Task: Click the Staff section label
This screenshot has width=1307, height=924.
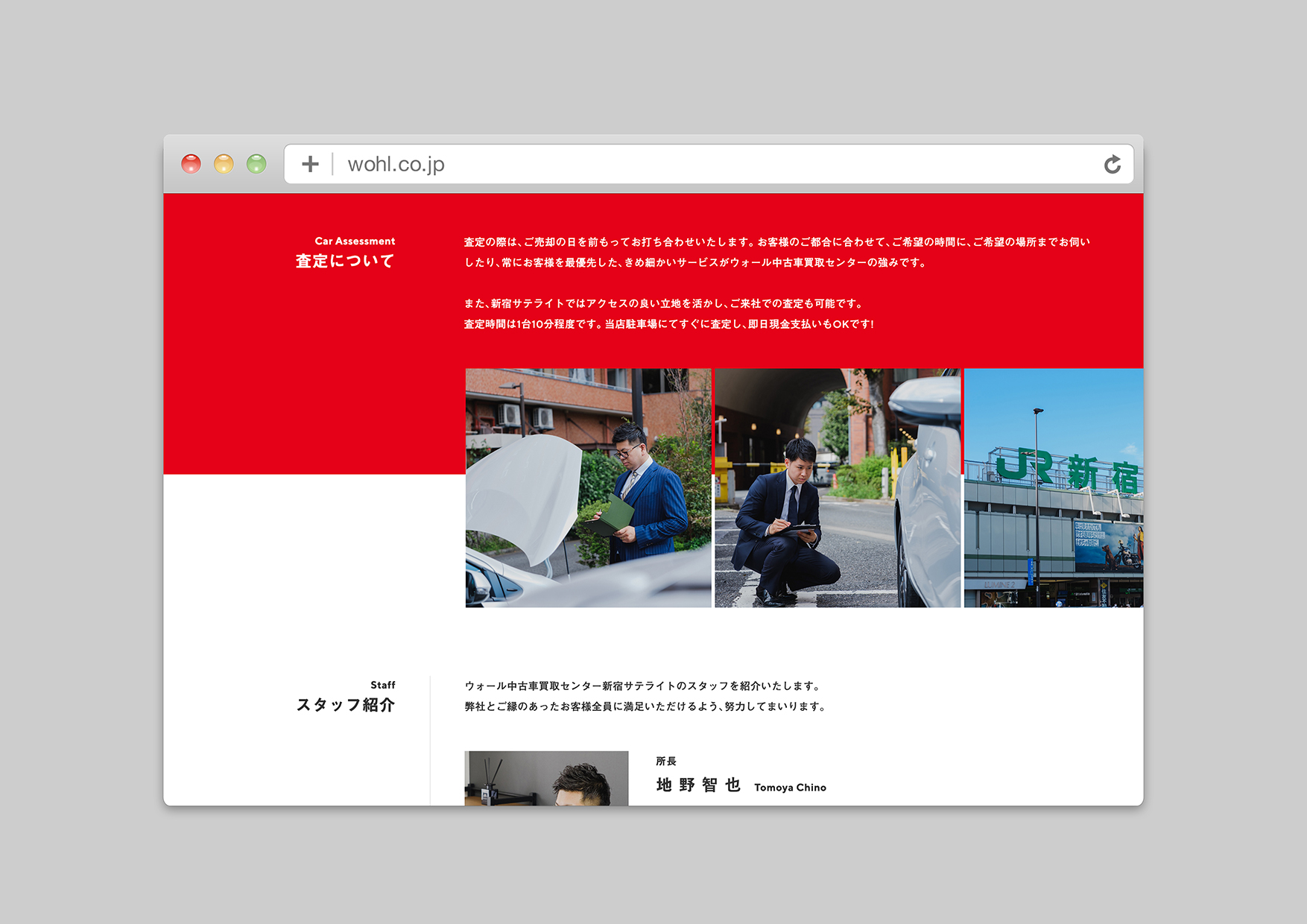Action: tap(382, 685)
